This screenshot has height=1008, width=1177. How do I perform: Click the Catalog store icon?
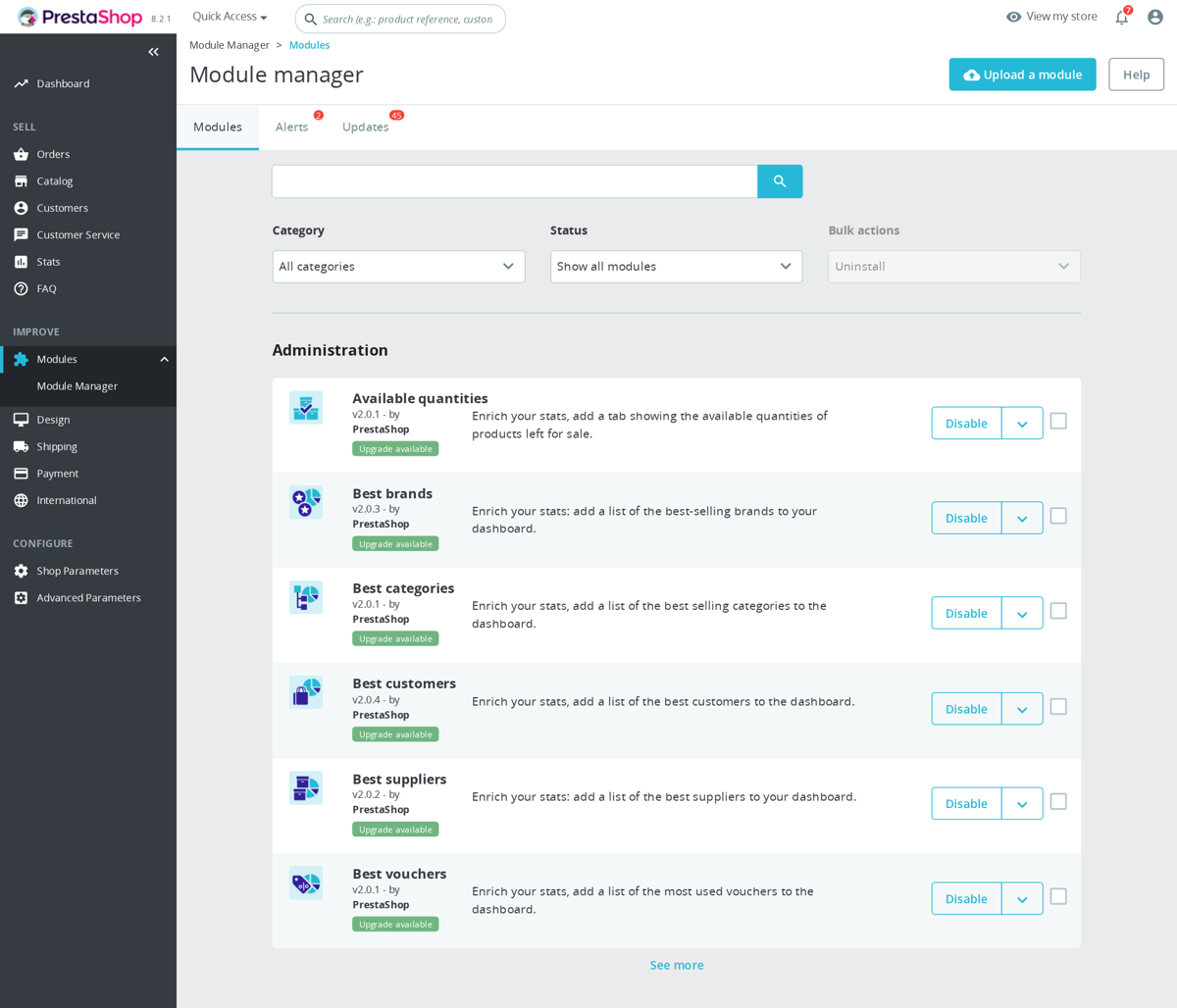point(21,181)
